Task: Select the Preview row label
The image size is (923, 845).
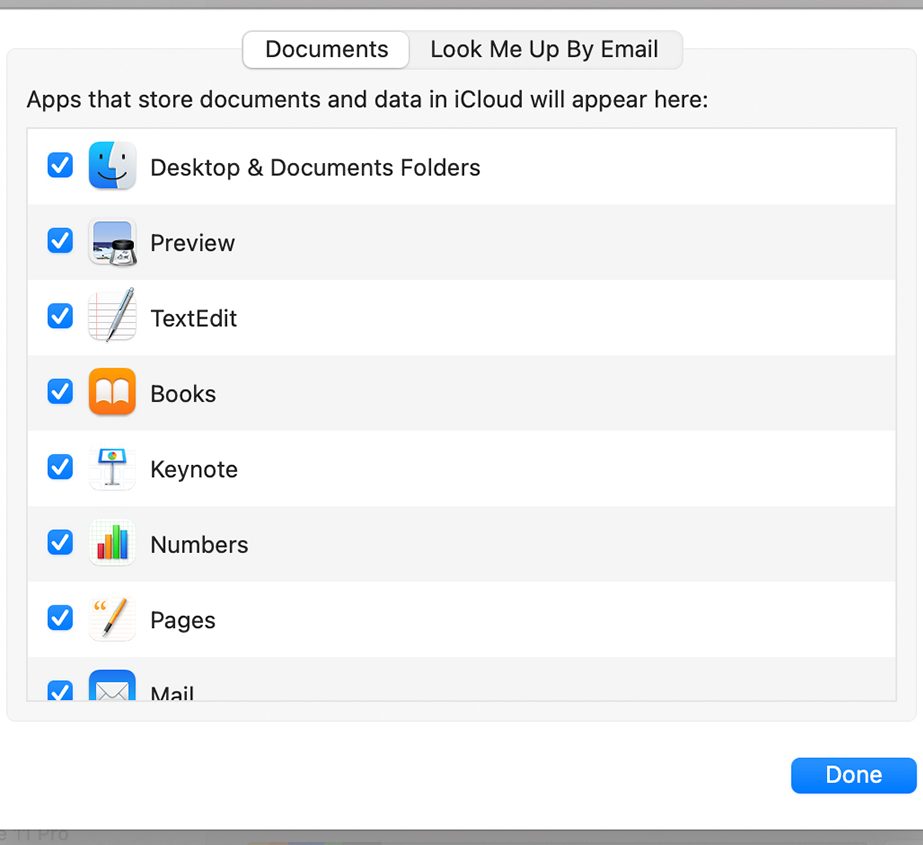Action: pyautogui.click(x=192, y=243)
